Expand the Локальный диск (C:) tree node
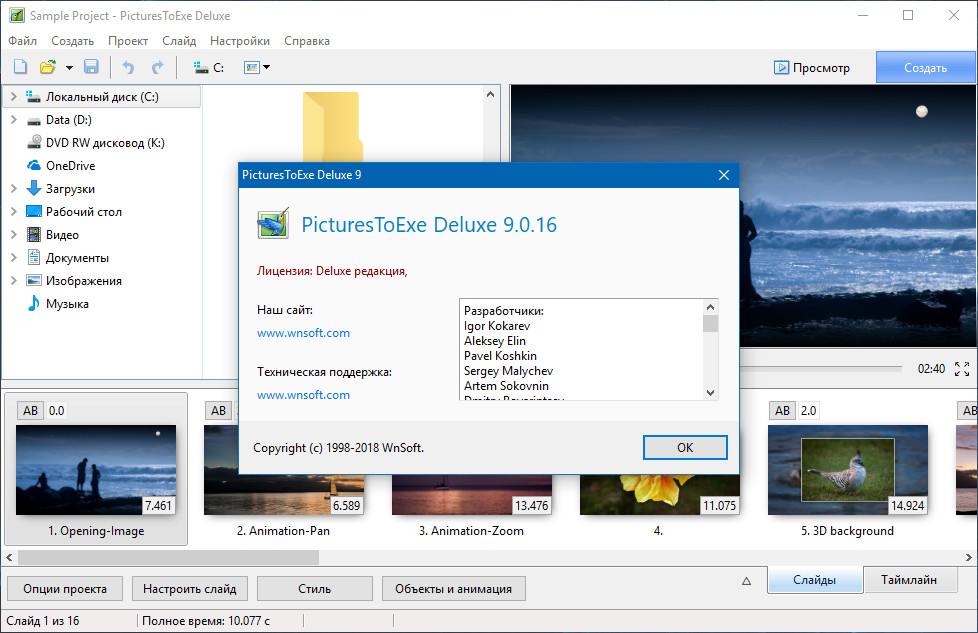This screenshot has height=633, width=978. (13, 97)
